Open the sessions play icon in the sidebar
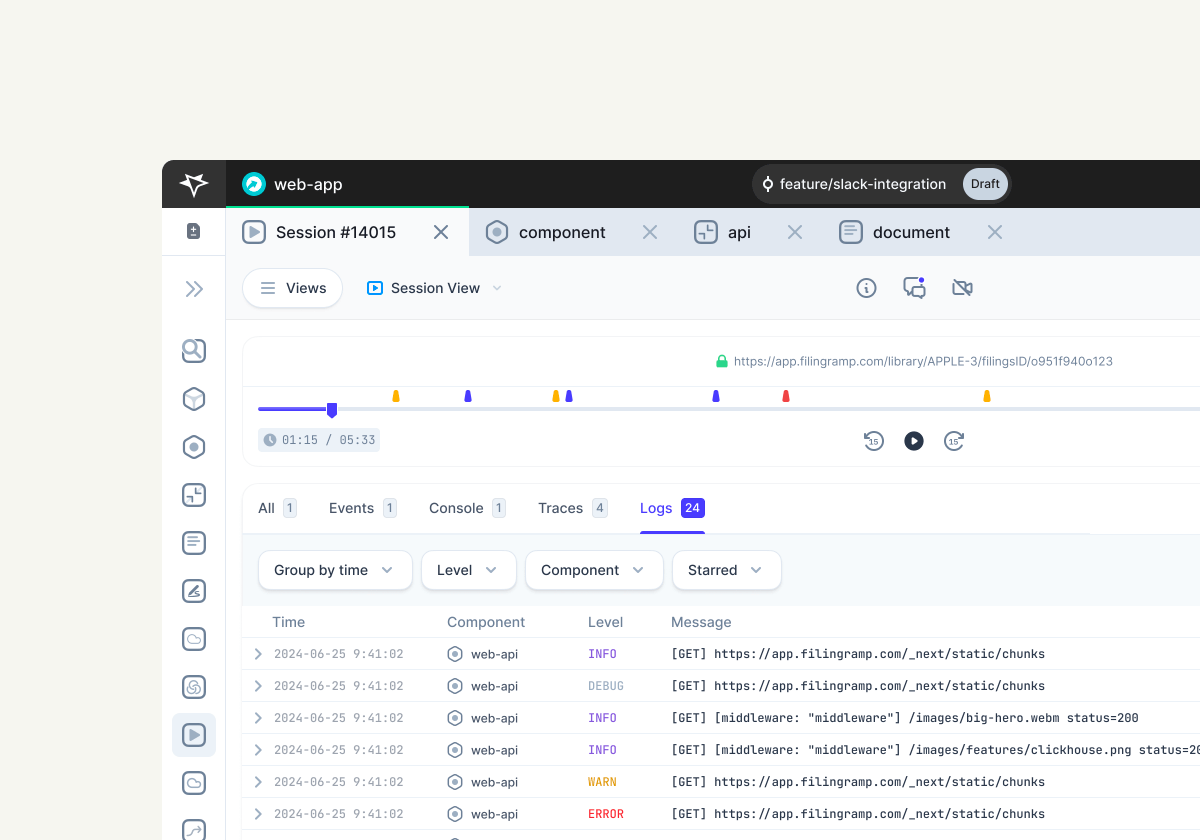Screen dimensions: 1200x840 194,735
